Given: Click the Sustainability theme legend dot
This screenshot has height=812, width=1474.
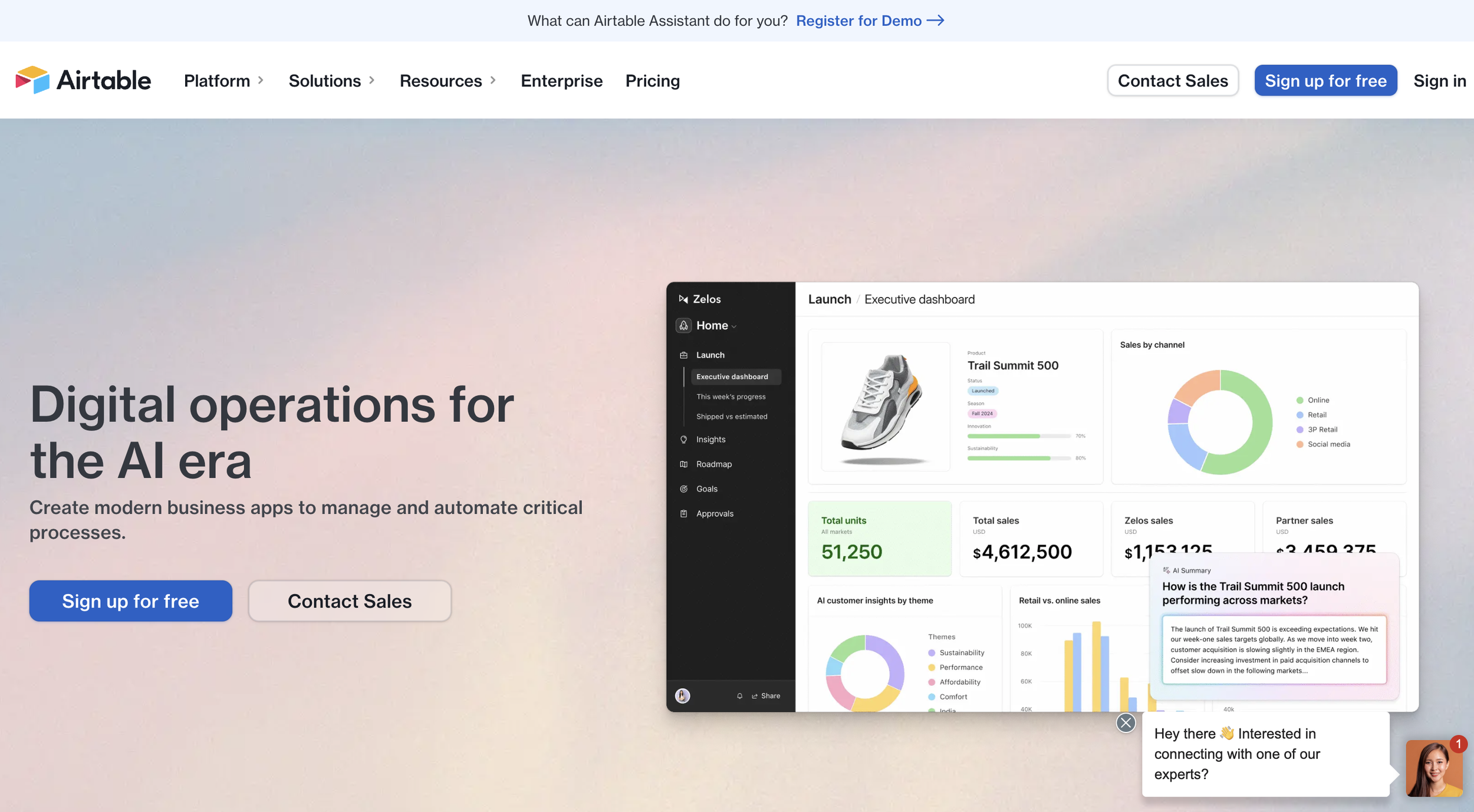Looking at the screenshot, I should pyautogui.click(x=932, y=652).
